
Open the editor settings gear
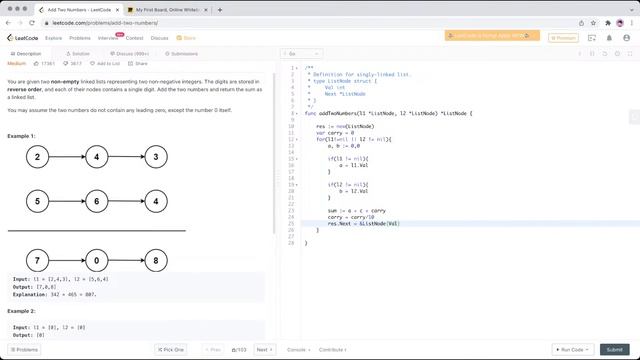point(618,54)
